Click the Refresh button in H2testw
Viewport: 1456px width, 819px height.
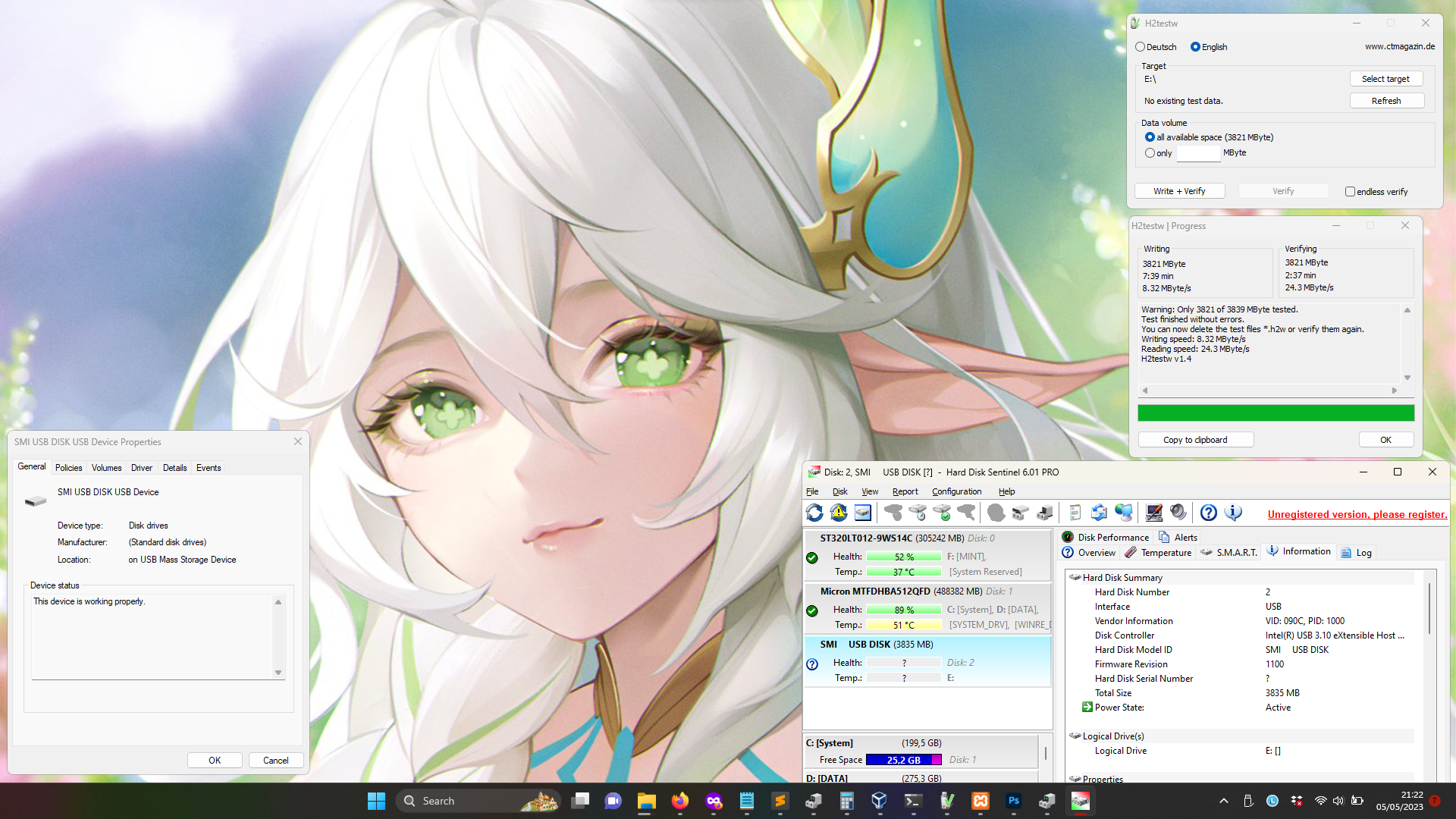coord(1386,101)
